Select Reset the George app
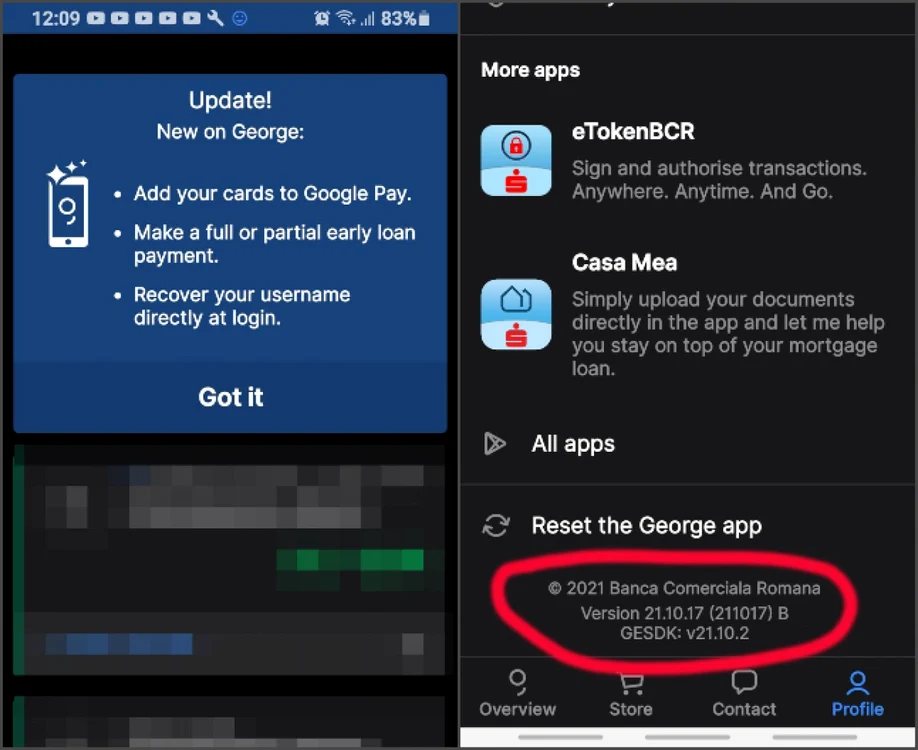918x750 pixels. click(646, 526)
